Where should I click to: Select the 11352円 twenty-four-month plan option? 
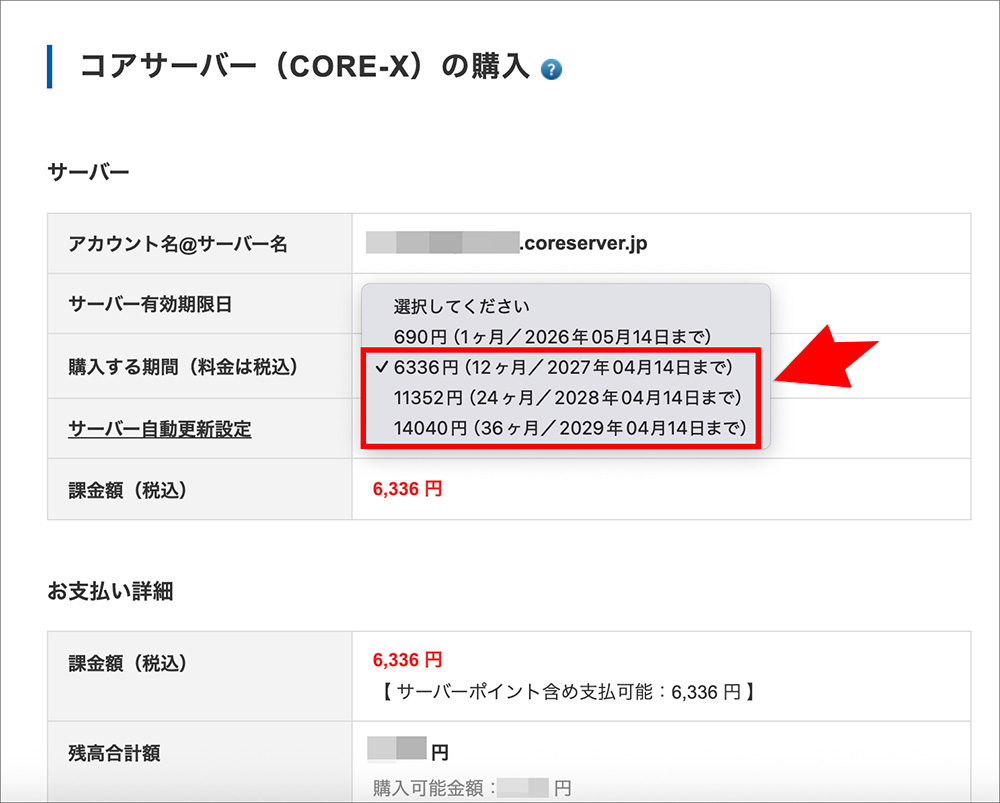coord(568,399)
